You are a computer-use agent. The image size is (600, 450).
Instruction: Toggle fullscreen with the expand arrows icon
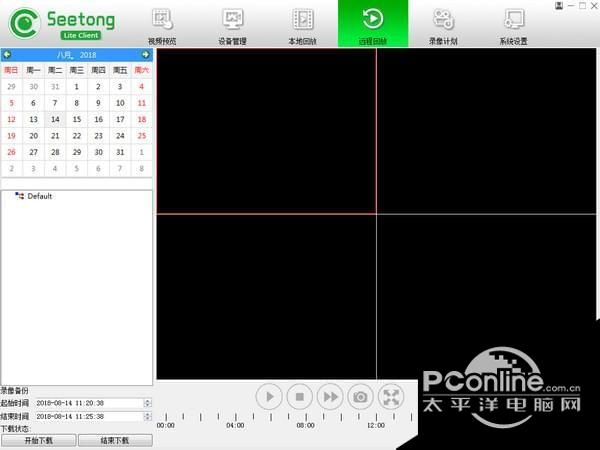(x=391, y=397)
